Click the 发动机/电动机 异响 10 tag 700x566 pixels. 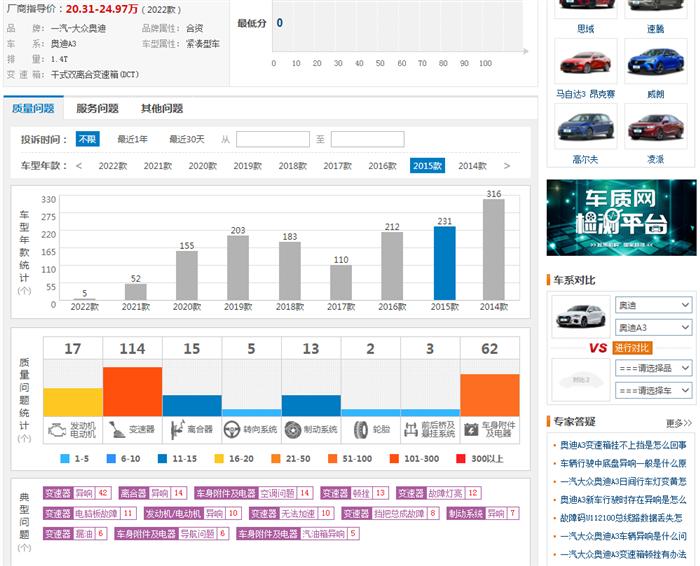tap(193, 513)
